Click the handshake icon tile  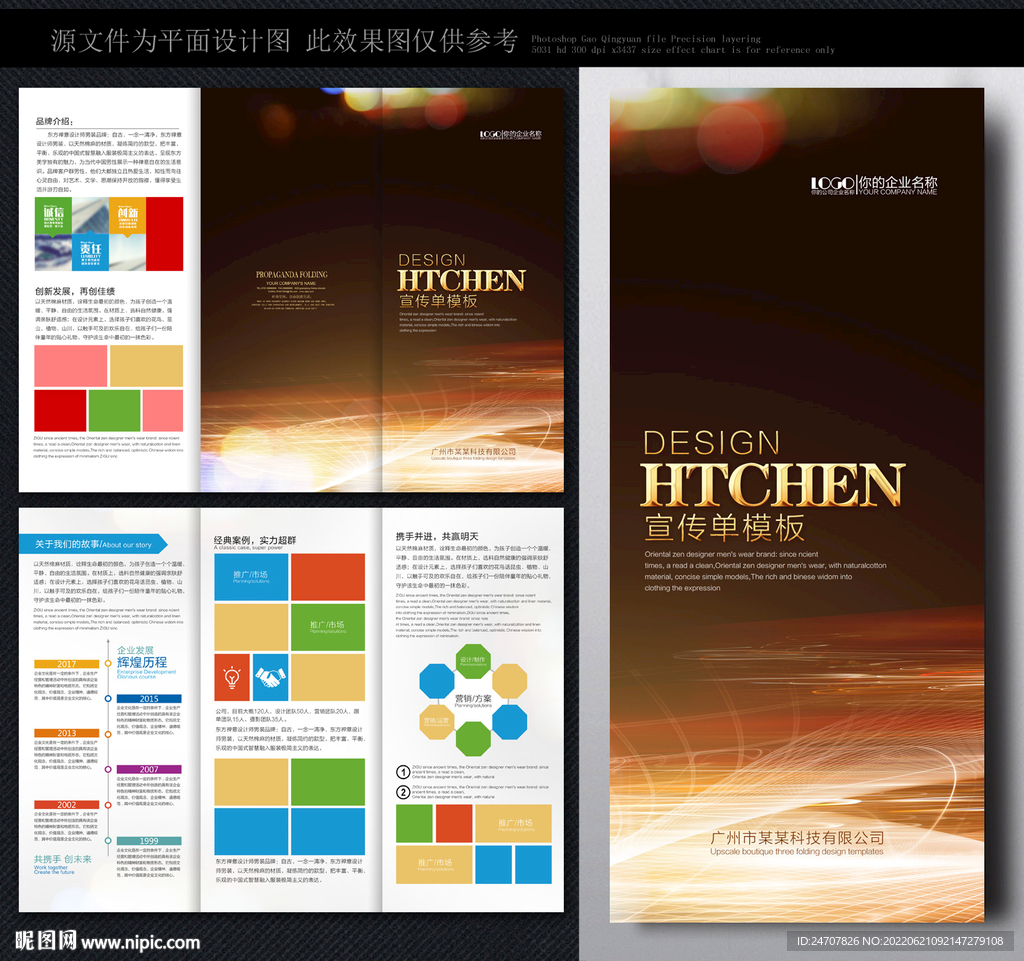click(x=270, y=677)
